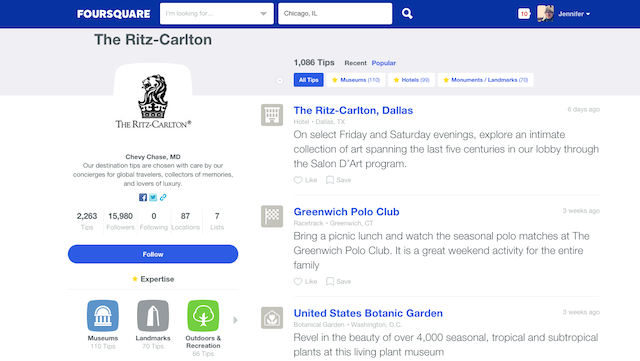Click the Greenwich Polo Club '3 weeks ago' timestamp

coord(581,211)
